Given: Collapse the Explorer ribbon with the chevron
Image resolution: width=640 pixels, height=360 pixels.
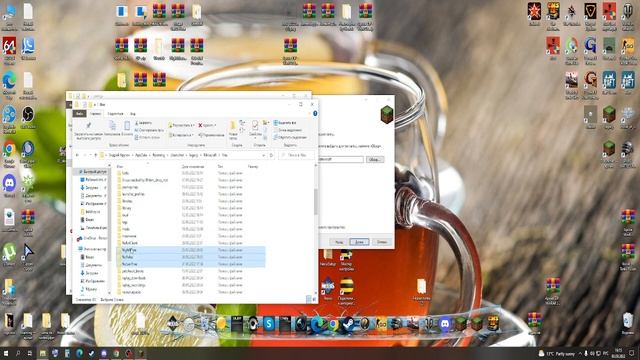Looking at the screenshot, I should (308, 113).
